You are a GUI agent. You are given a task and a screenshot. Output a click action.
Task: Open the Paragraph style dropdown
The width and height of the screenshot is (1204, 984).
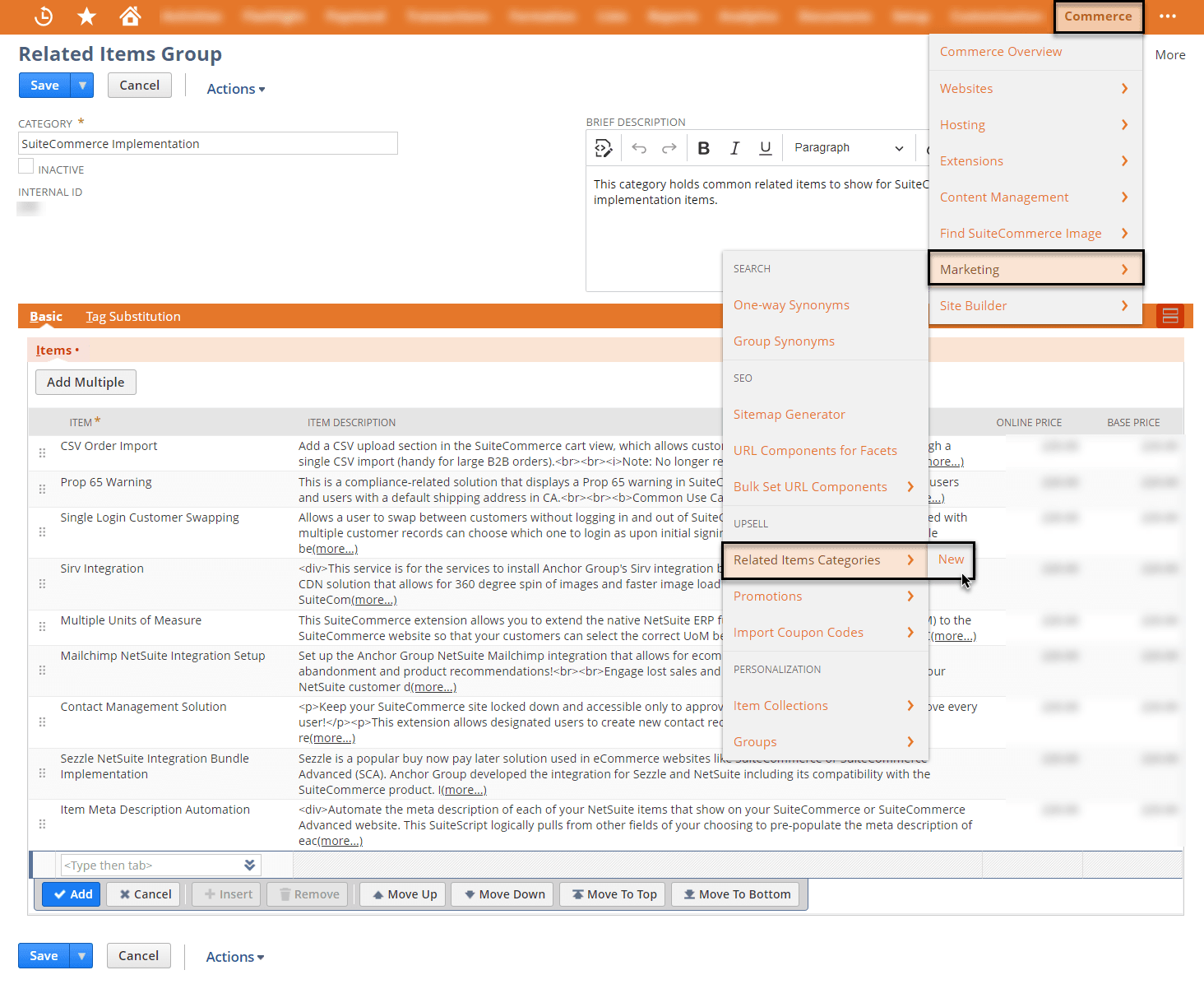pyautogui.click(x=849, y=148)
